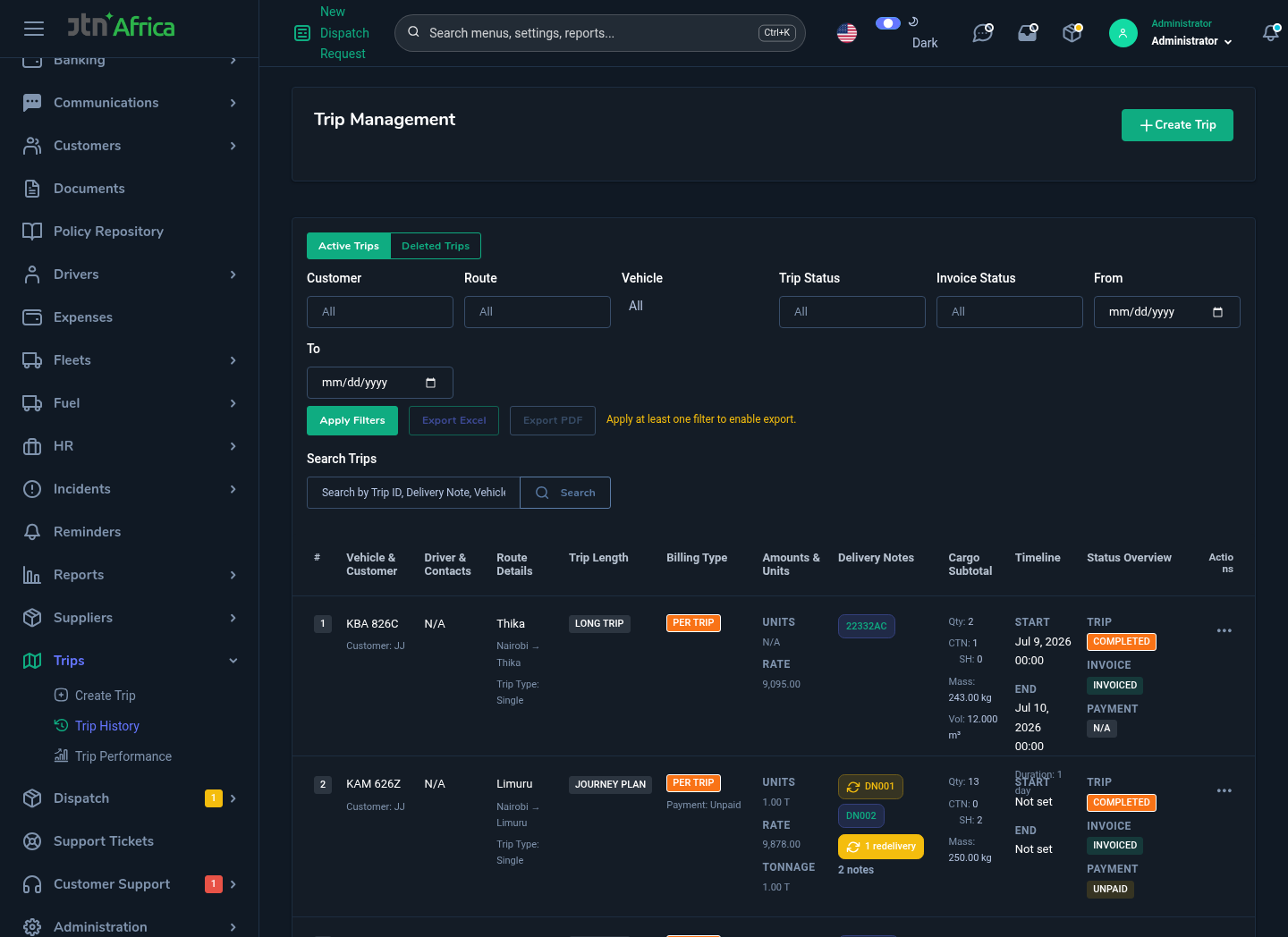Open delivery note 22332AC badge
This screenshot has width=1288, height=937.
coord(867,626)
